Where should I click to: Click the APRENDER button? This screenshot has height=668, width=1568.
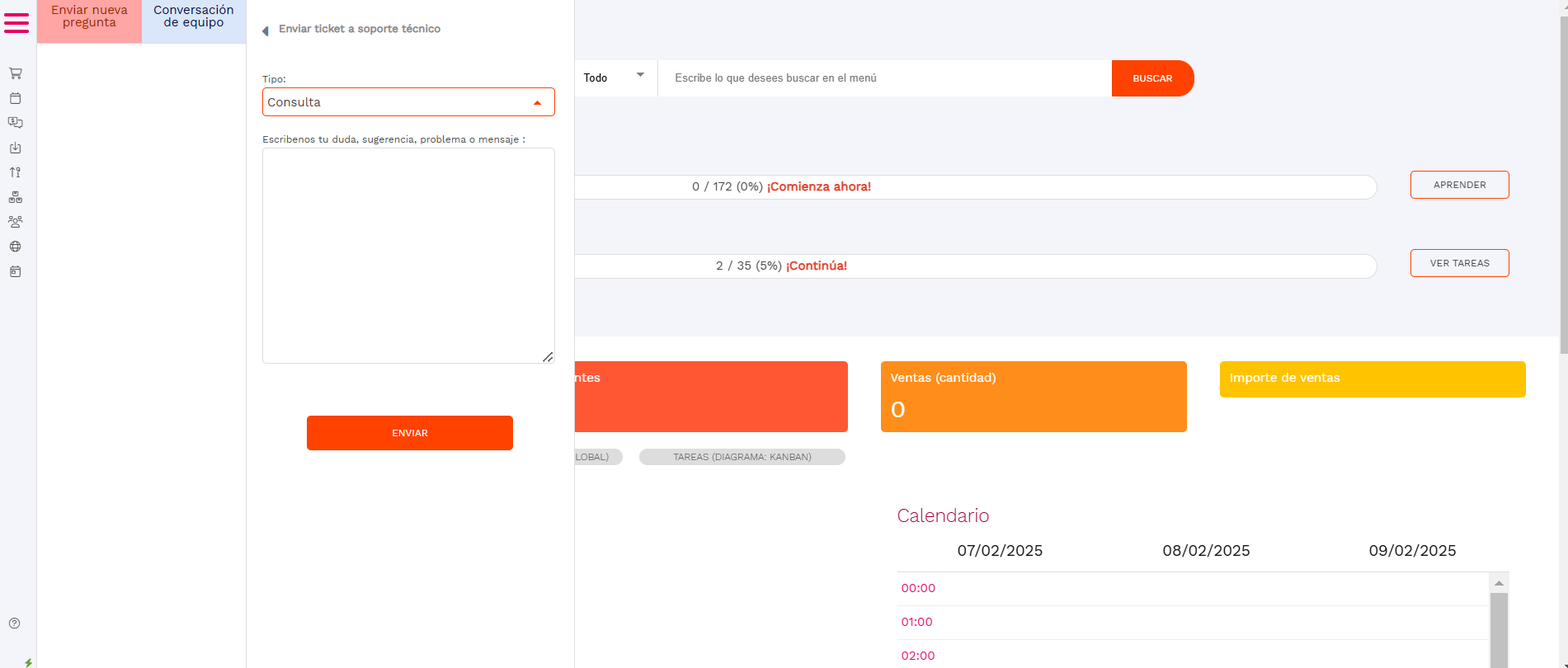point(1459,185)
